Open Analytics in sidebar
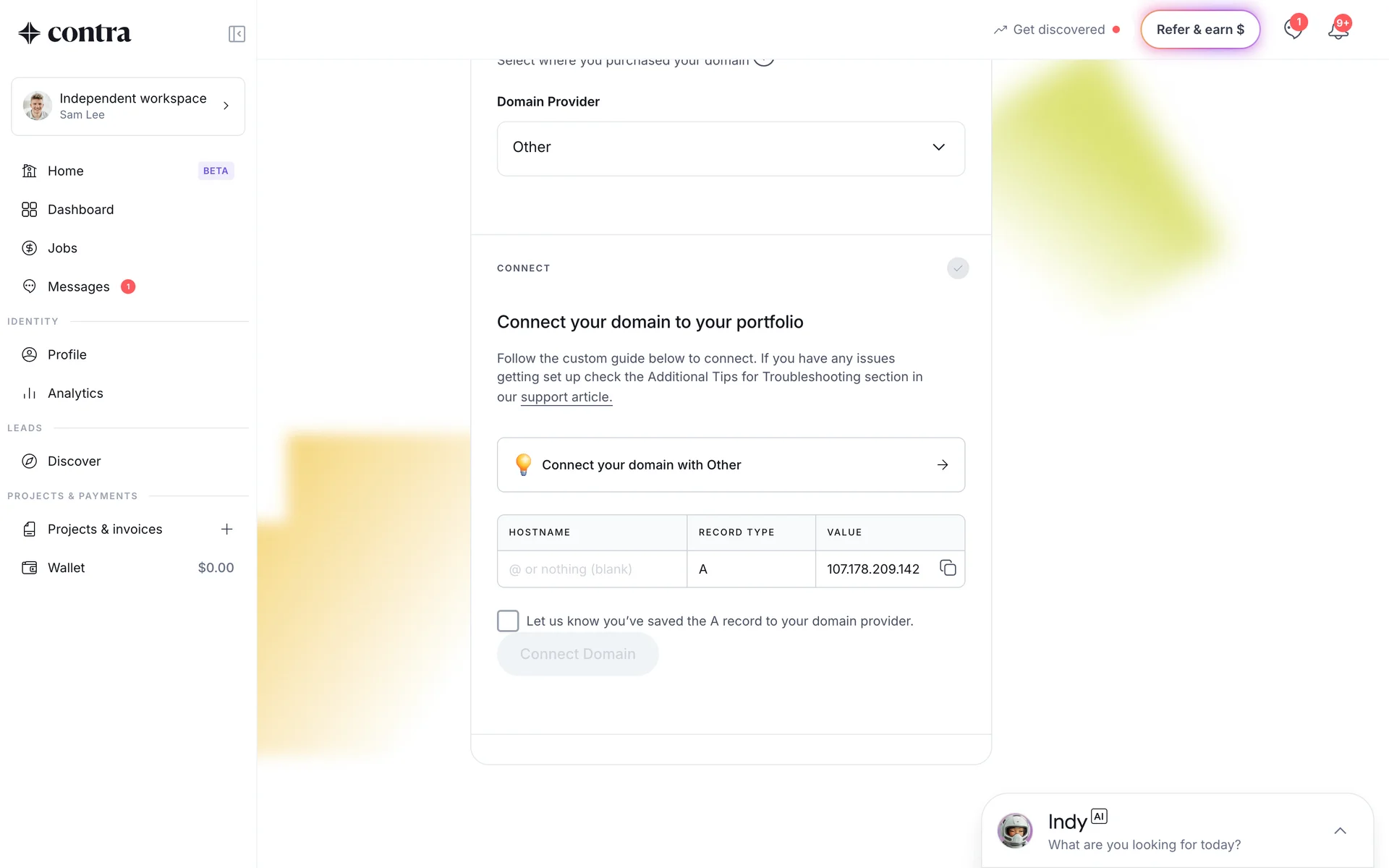The image size is (1389, 868). click(75, 393)
